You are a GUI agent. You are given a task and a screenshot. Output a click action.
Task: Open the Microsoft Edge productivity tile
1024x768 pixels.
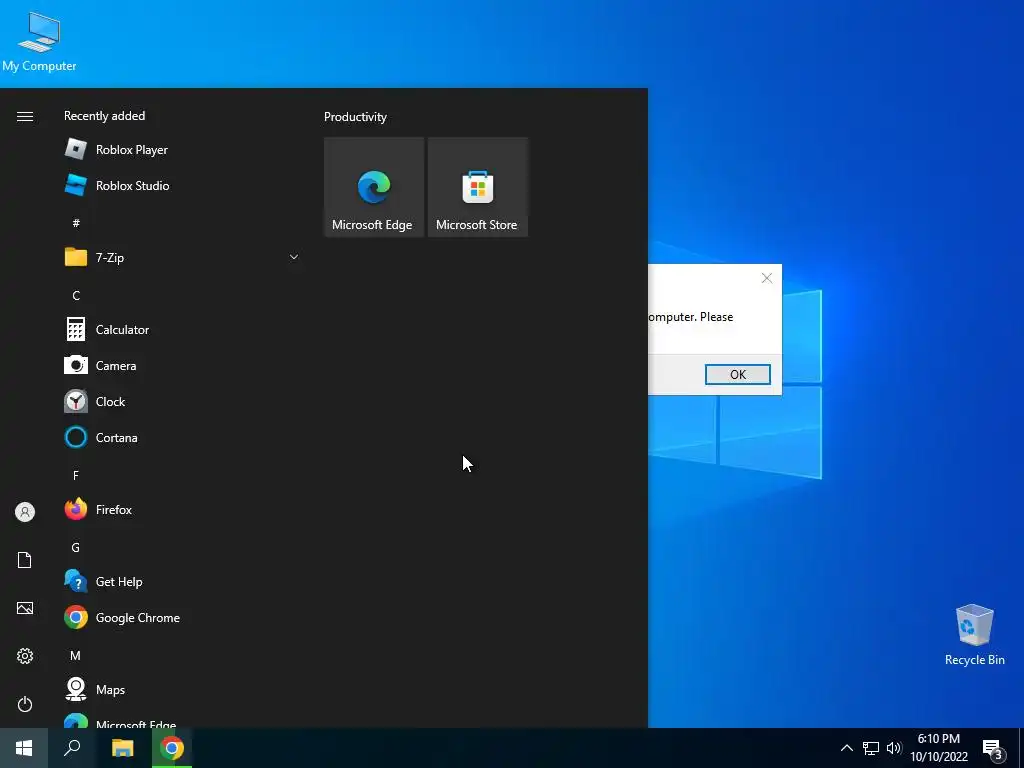(374, 187)
